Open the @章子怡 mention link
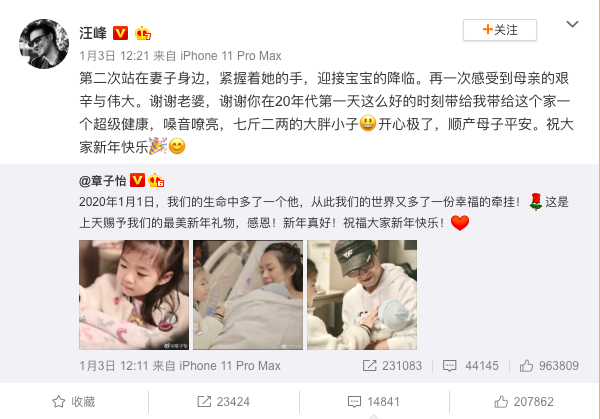Screen dimensions: 600x419 point(103,181)
